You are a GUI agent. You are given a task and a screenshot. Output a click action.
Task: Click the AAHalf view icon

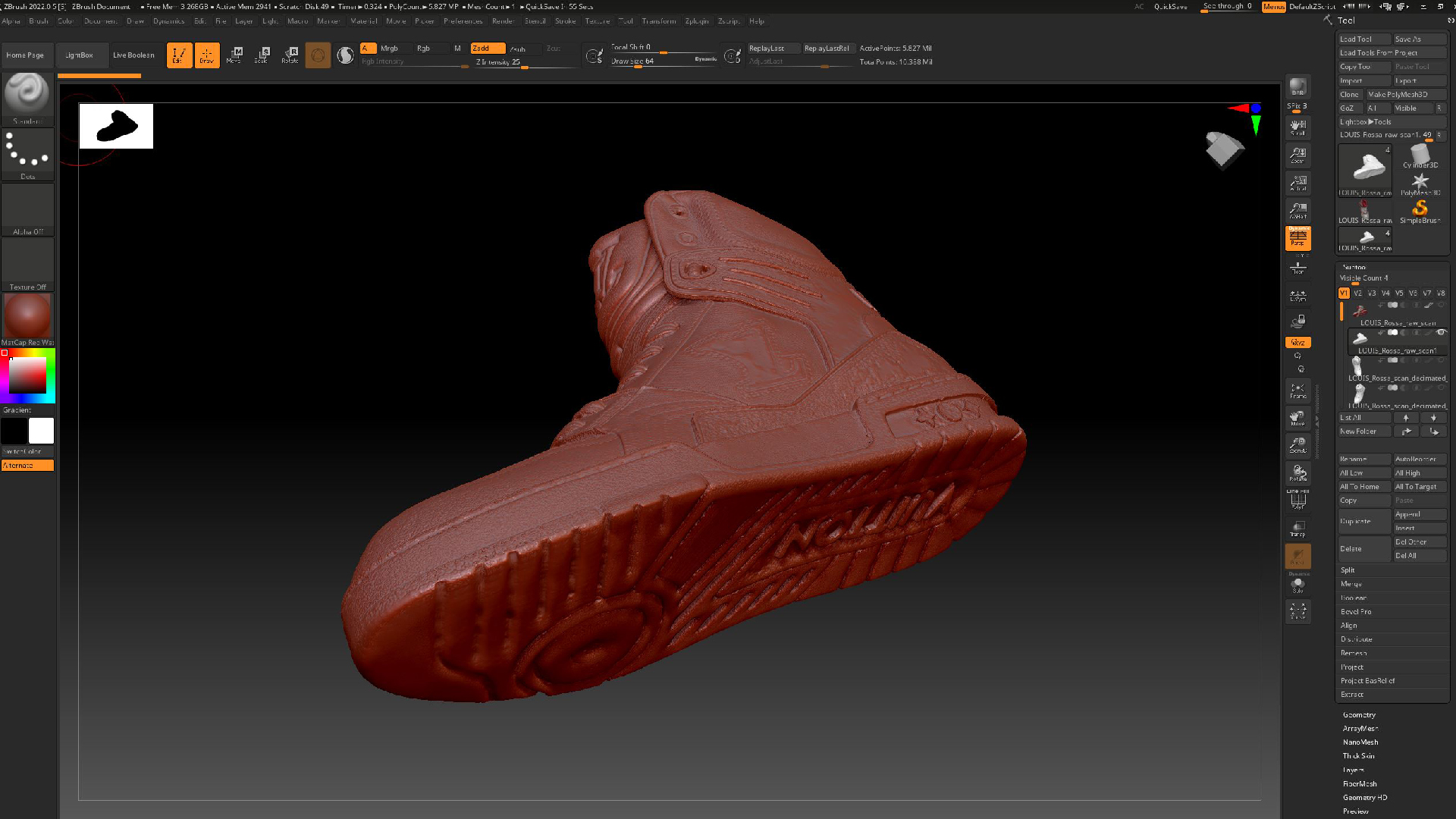point(1298,211)
